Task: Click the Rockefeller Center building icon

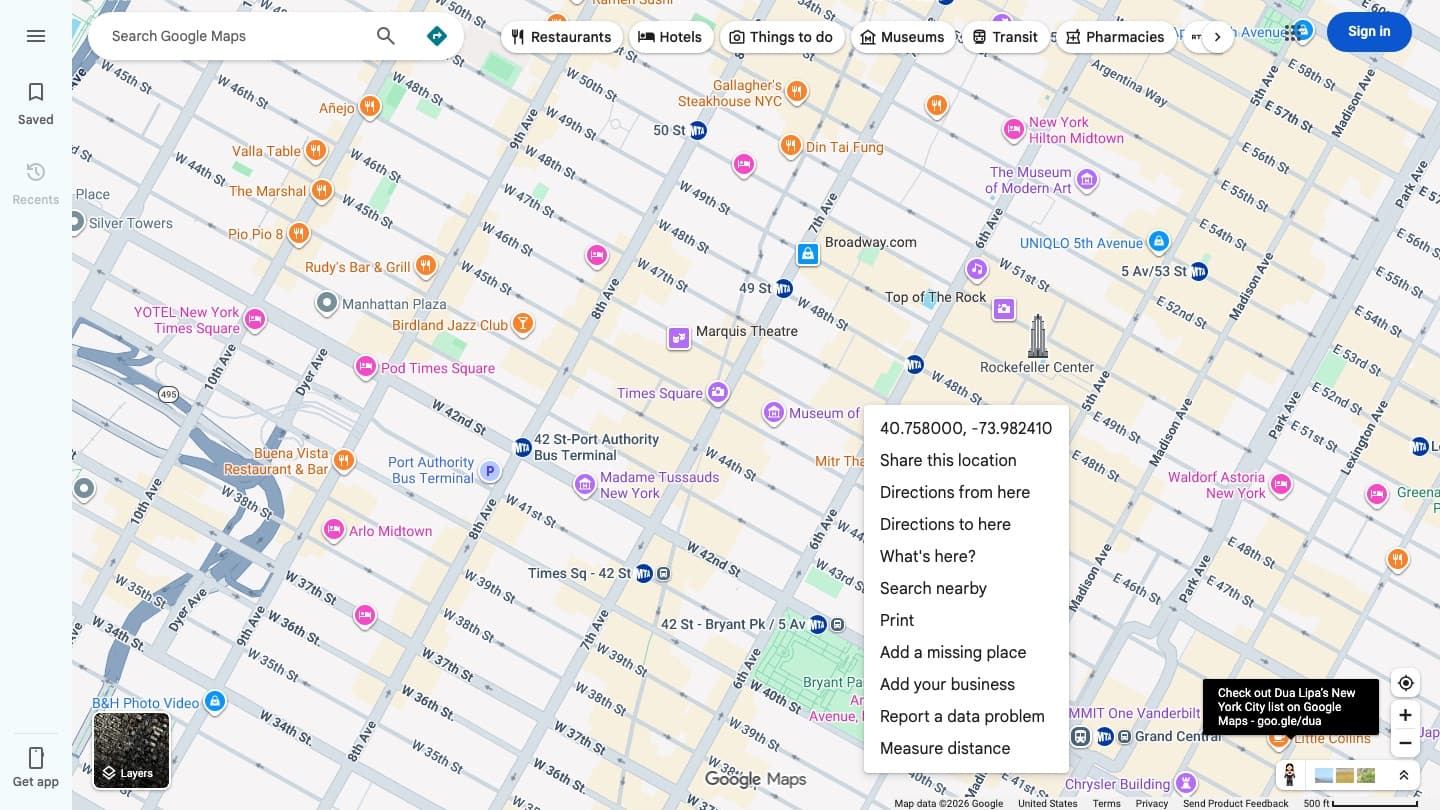Action: [x=1038, y=336]
